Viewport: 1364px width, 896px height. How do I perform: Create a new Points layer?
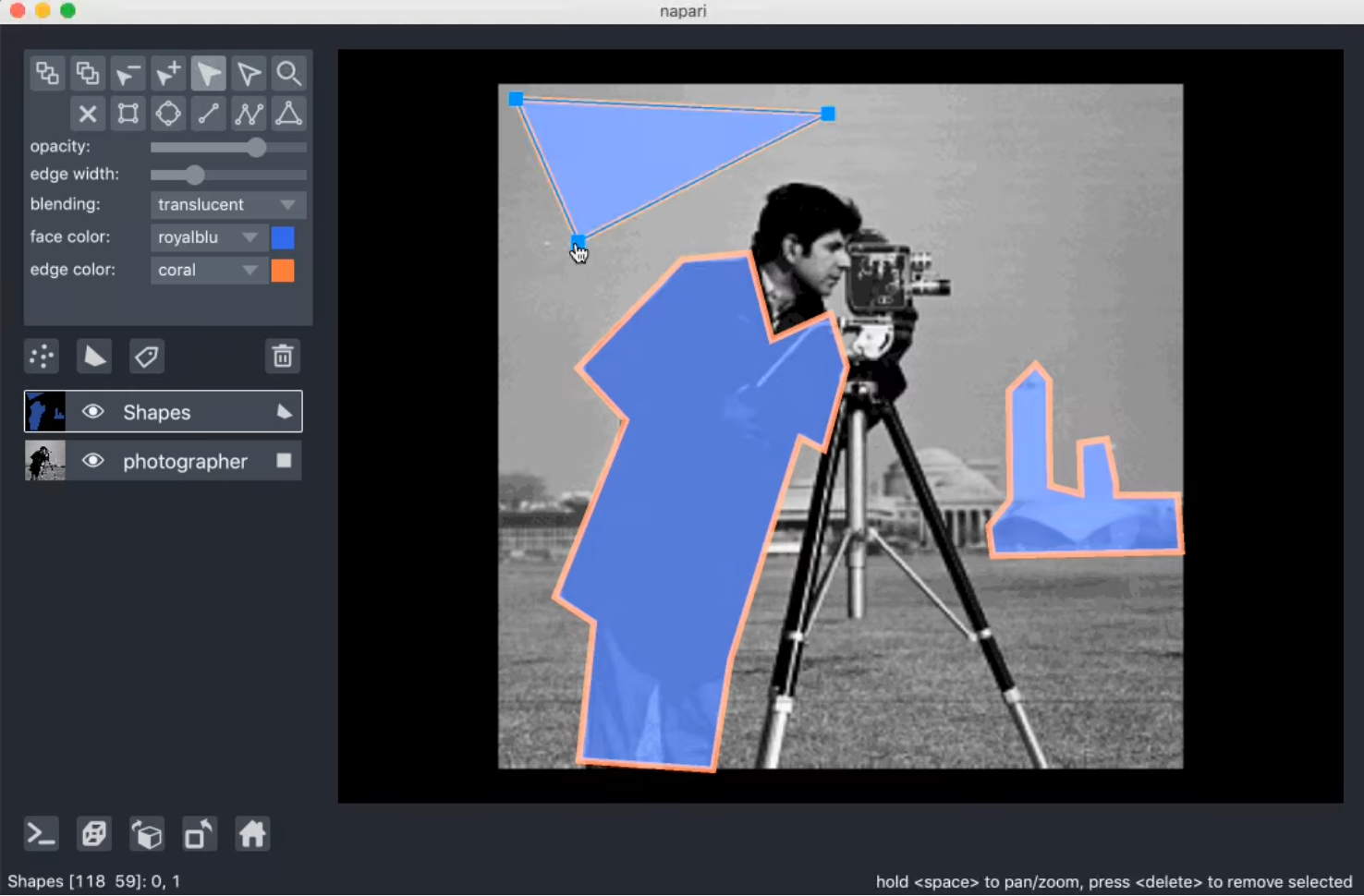pyautogui.click(x=41, y=356)
